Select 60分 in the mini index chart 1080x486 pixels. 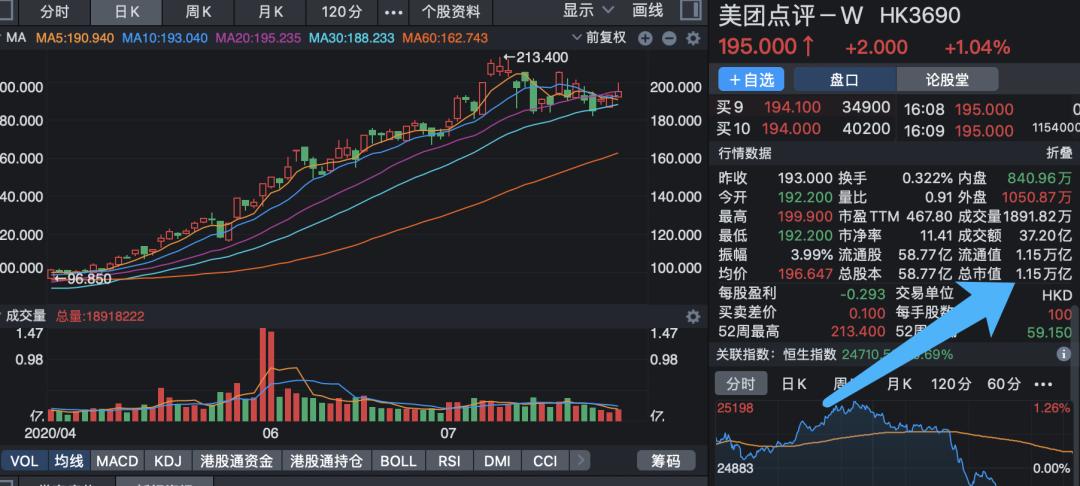(1004, 384)
